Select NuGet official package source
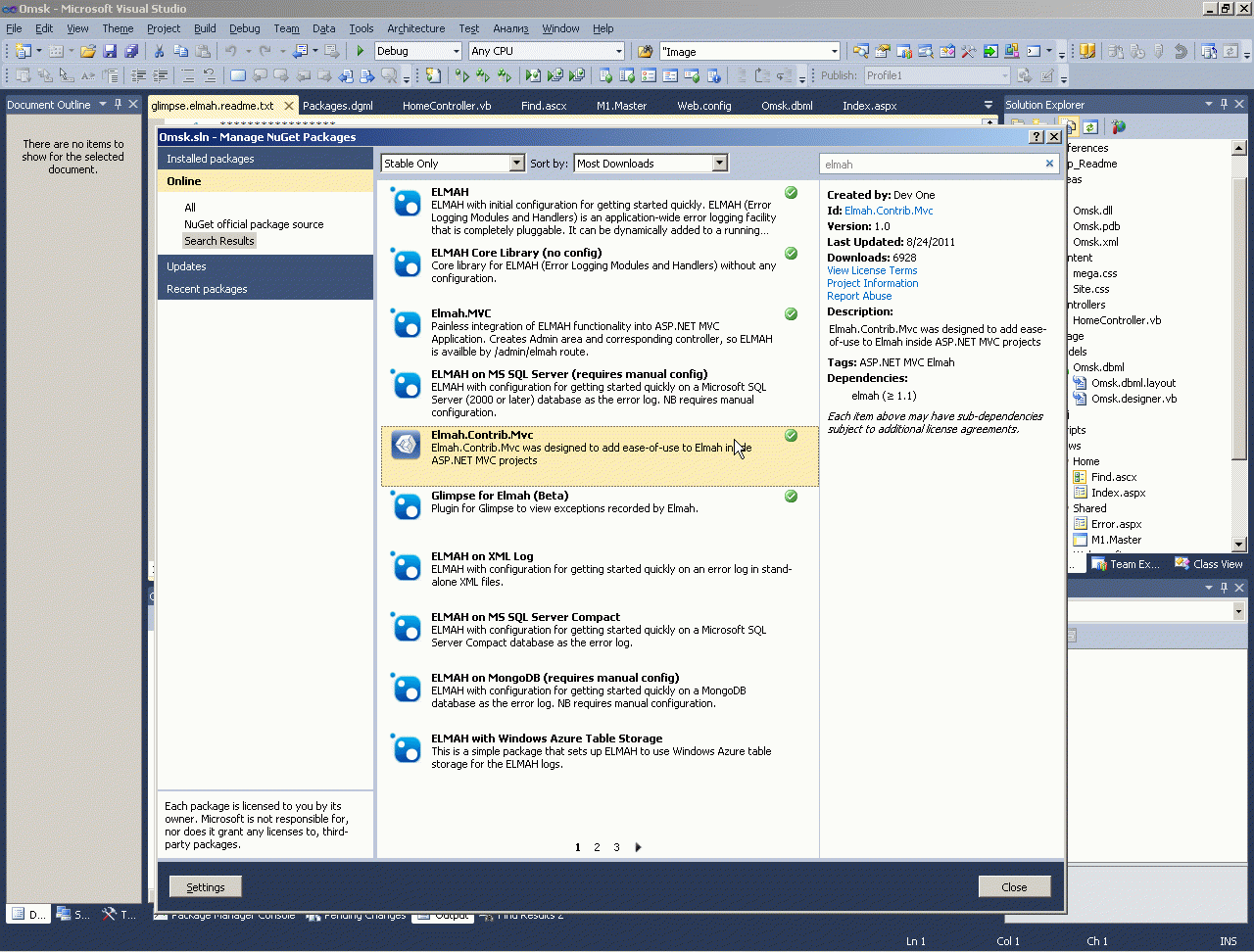Viewport: 1254px width, 952px height. 254,224
